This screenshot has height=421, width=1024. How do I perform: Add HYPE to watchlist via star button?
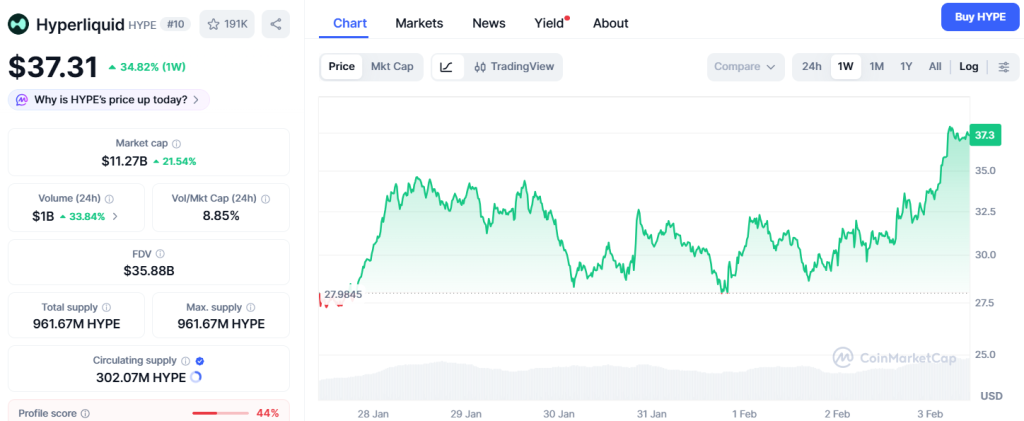point(225,24)
